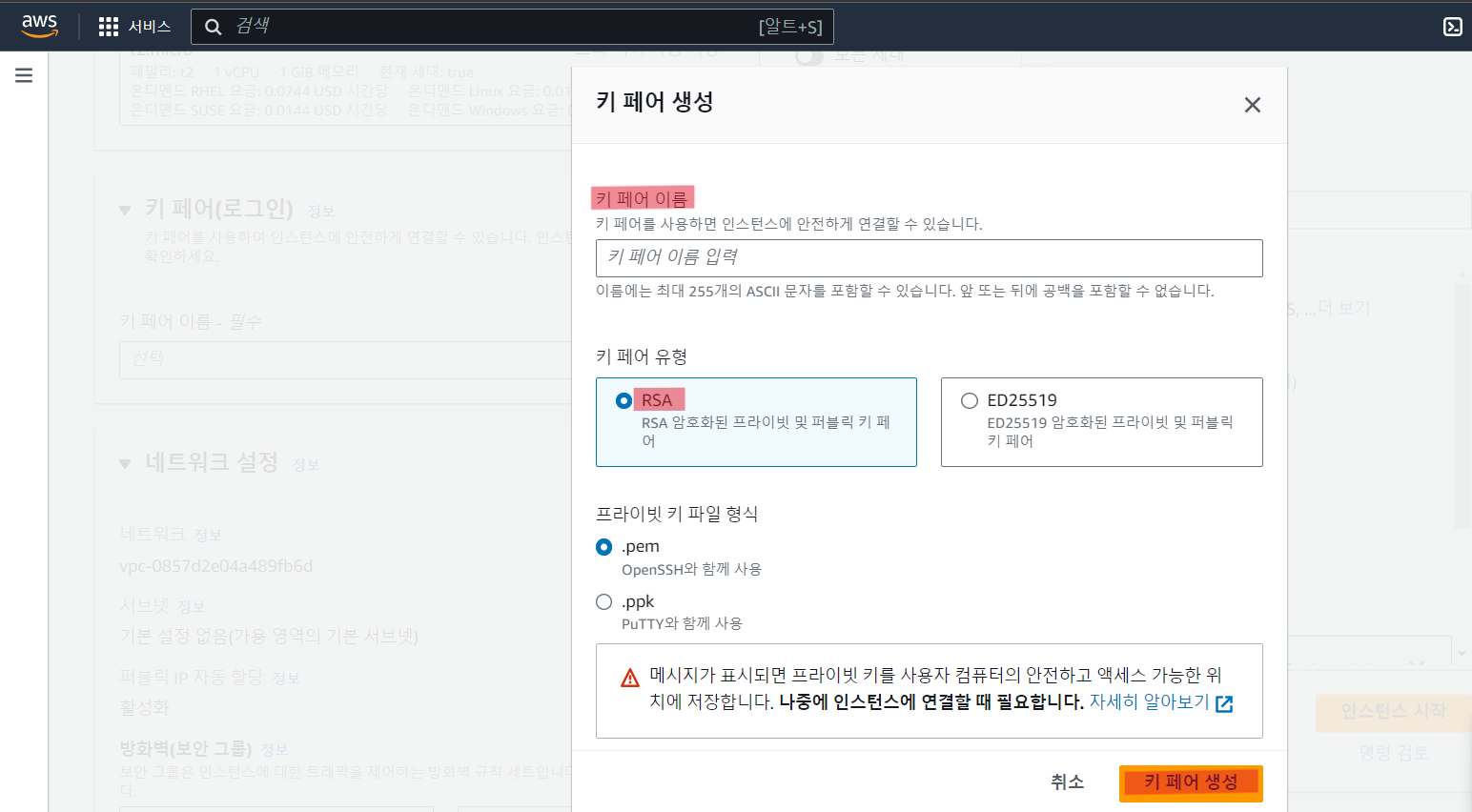
Task: Click the magnifier search icon
Action: point(214,27)
